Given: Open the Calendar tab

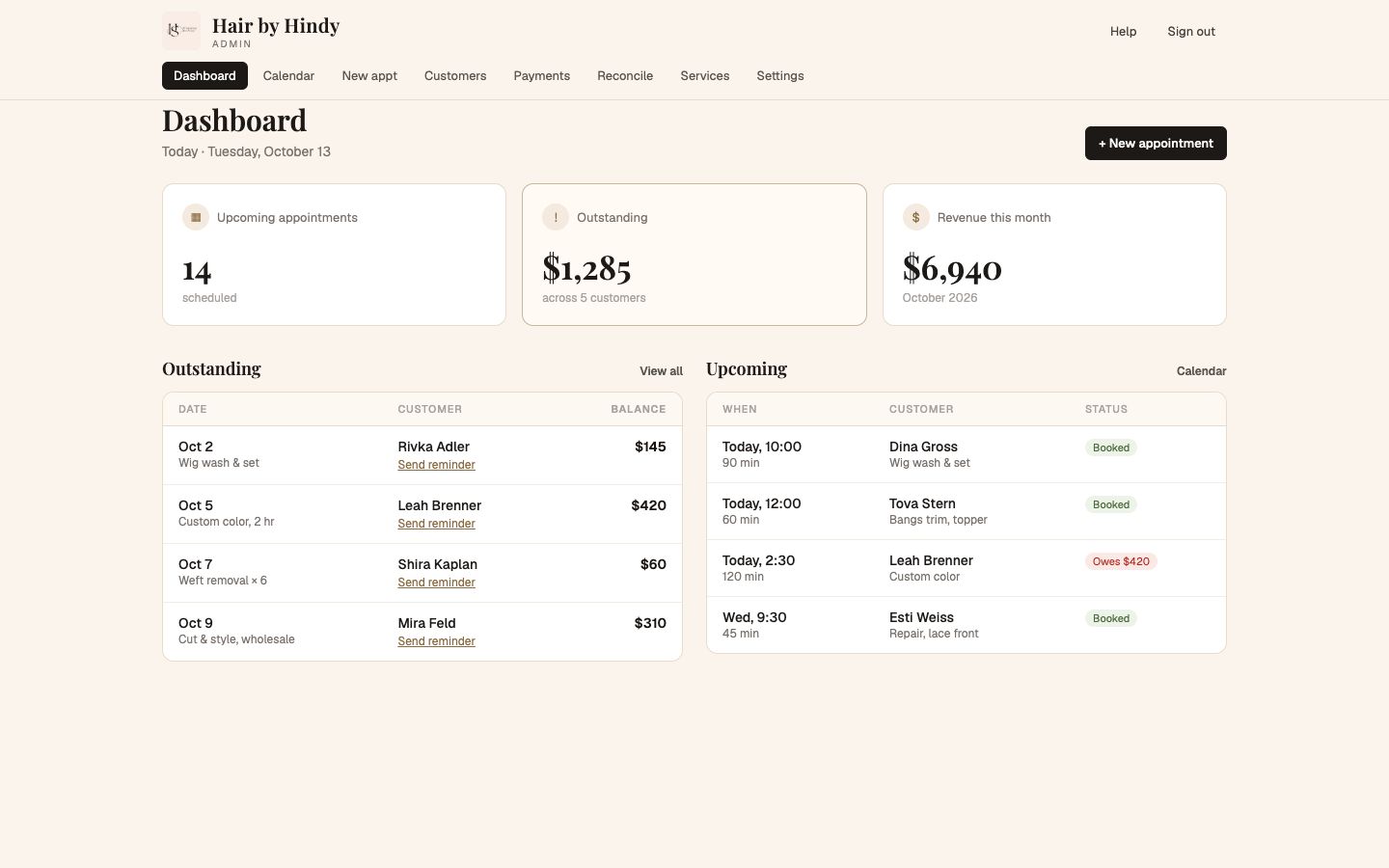Looking at the screenshot, I should coord(288,75).
